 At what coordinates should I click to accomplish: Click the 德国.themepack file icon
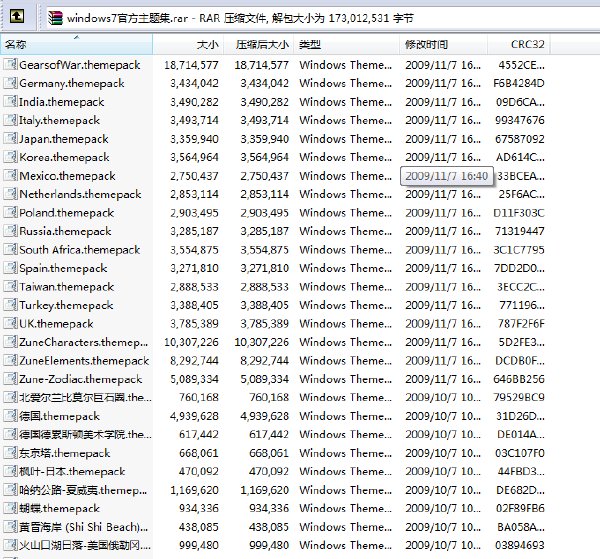[x=10, y=415]
